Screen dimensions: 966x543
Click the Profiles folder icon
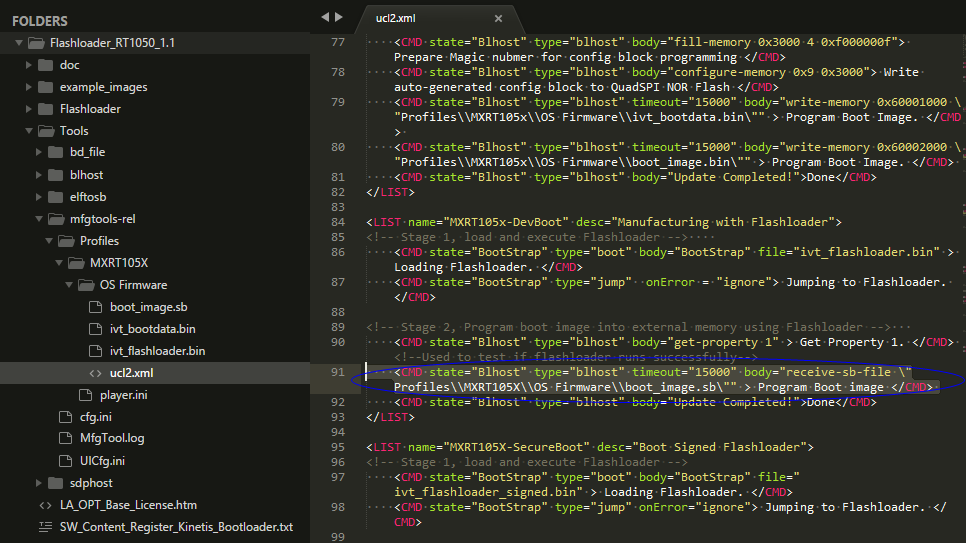pyautogui.click(x=66, y=241)
